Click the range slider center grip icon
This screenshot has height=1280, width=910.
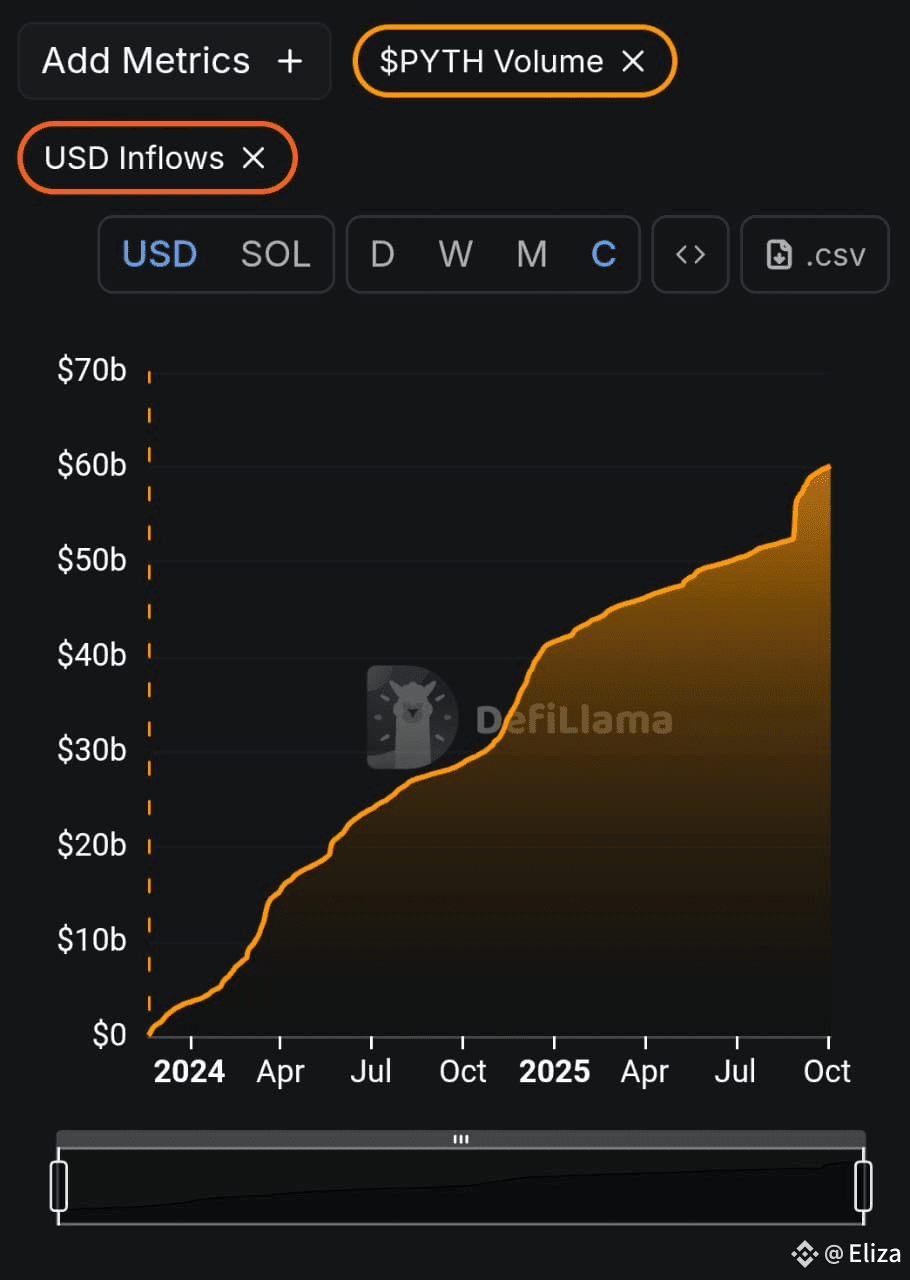coord(461,1138)
